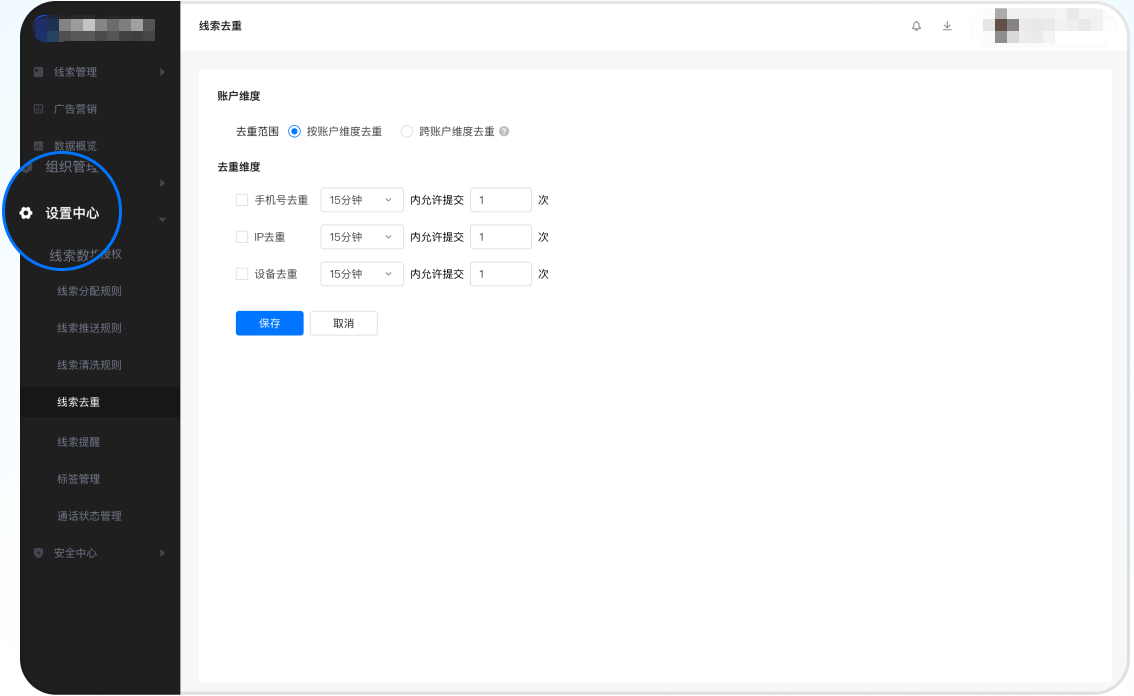The height and width of the screenshot is (696, 1134).
Task: Check the IP去重 option
Action: tap(241, 236)
